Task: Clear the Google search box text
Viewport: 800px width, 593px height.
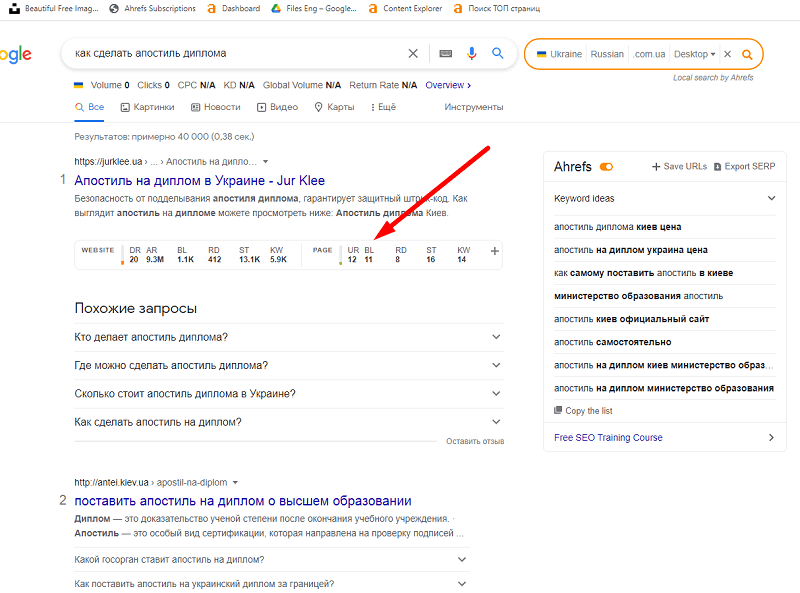Action: pyautogui.click(x=413, y=53)
